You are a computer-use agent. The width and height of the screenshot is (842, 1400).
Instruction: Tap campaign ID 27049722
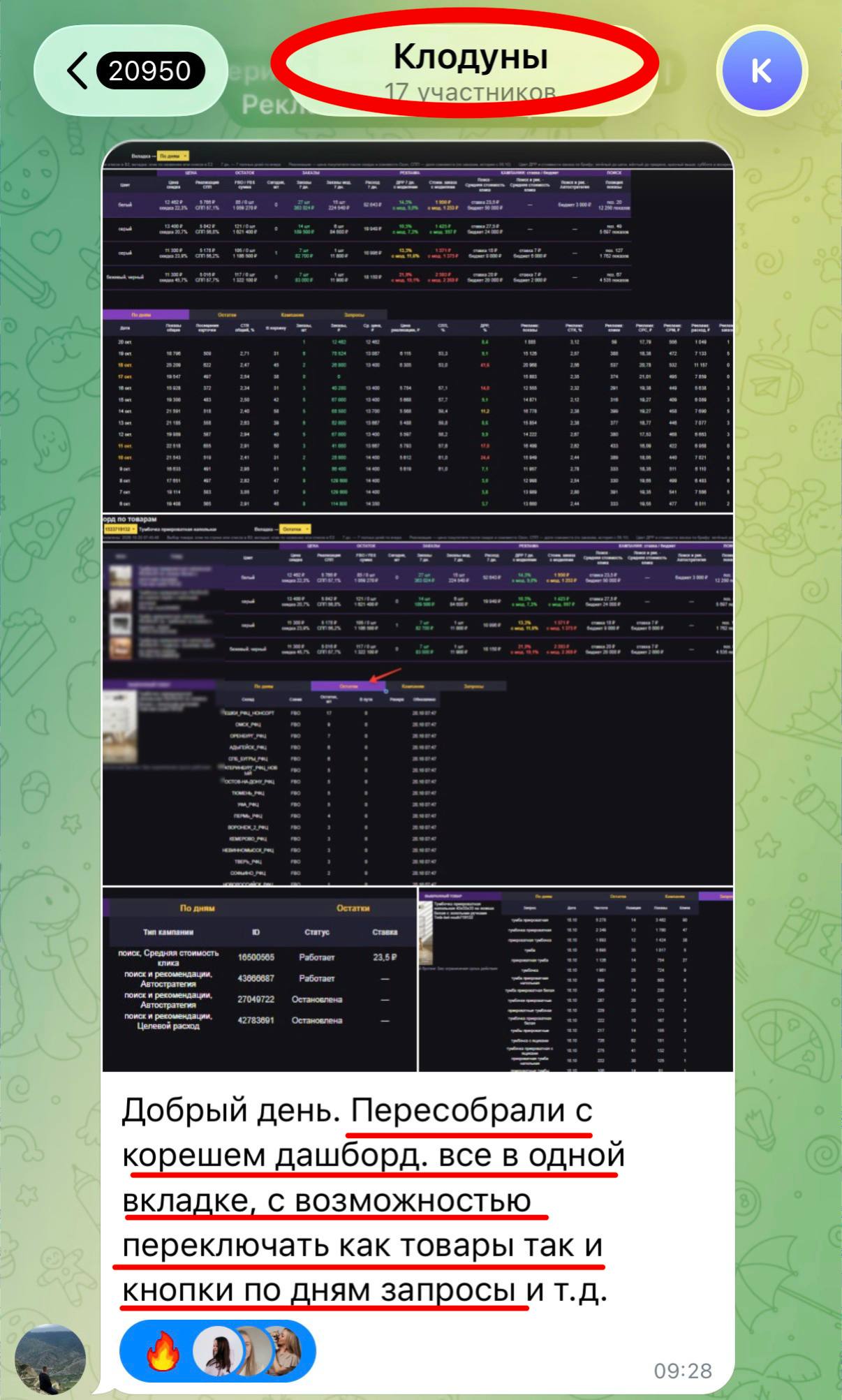coord(256,999)
